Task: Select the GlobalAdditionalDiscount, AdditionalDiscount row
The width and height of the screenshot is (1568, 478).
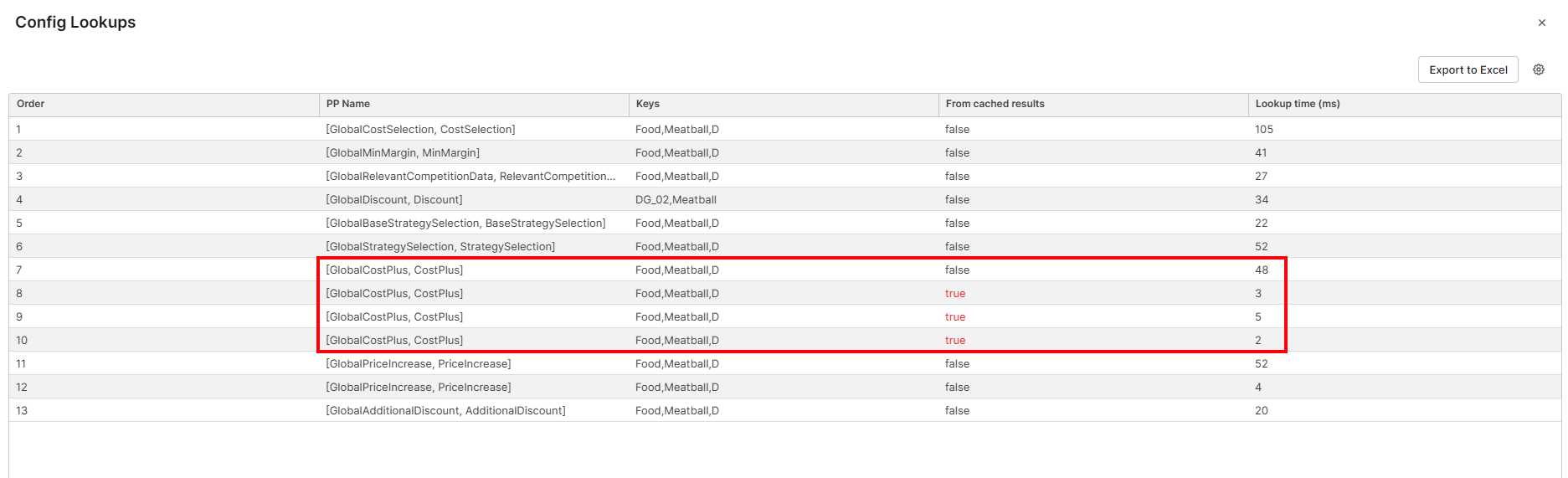Action: [445, 410]
